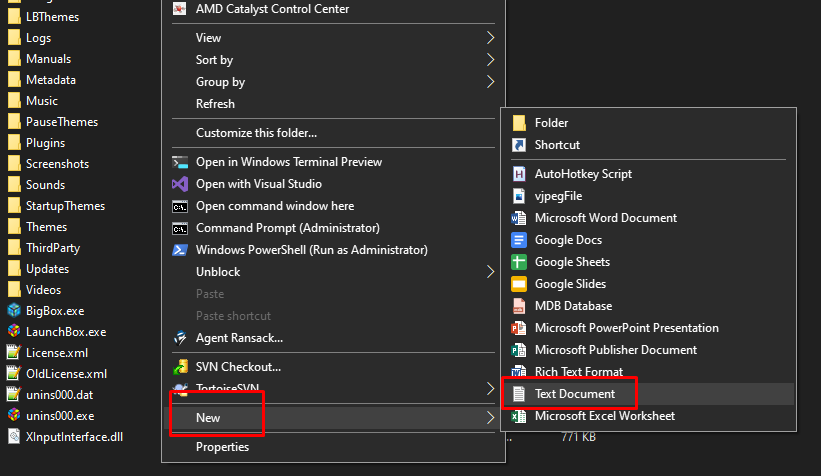Expand the Unblock submenu arrow
The height and width of the screenshot is (476, 821).
point(491,272)
